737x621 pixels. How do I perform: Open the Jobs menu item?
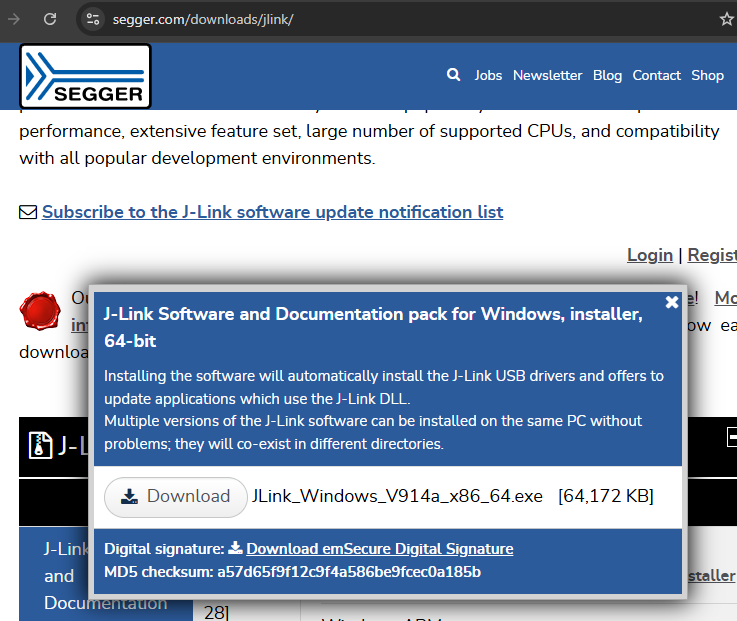[488, 75]
